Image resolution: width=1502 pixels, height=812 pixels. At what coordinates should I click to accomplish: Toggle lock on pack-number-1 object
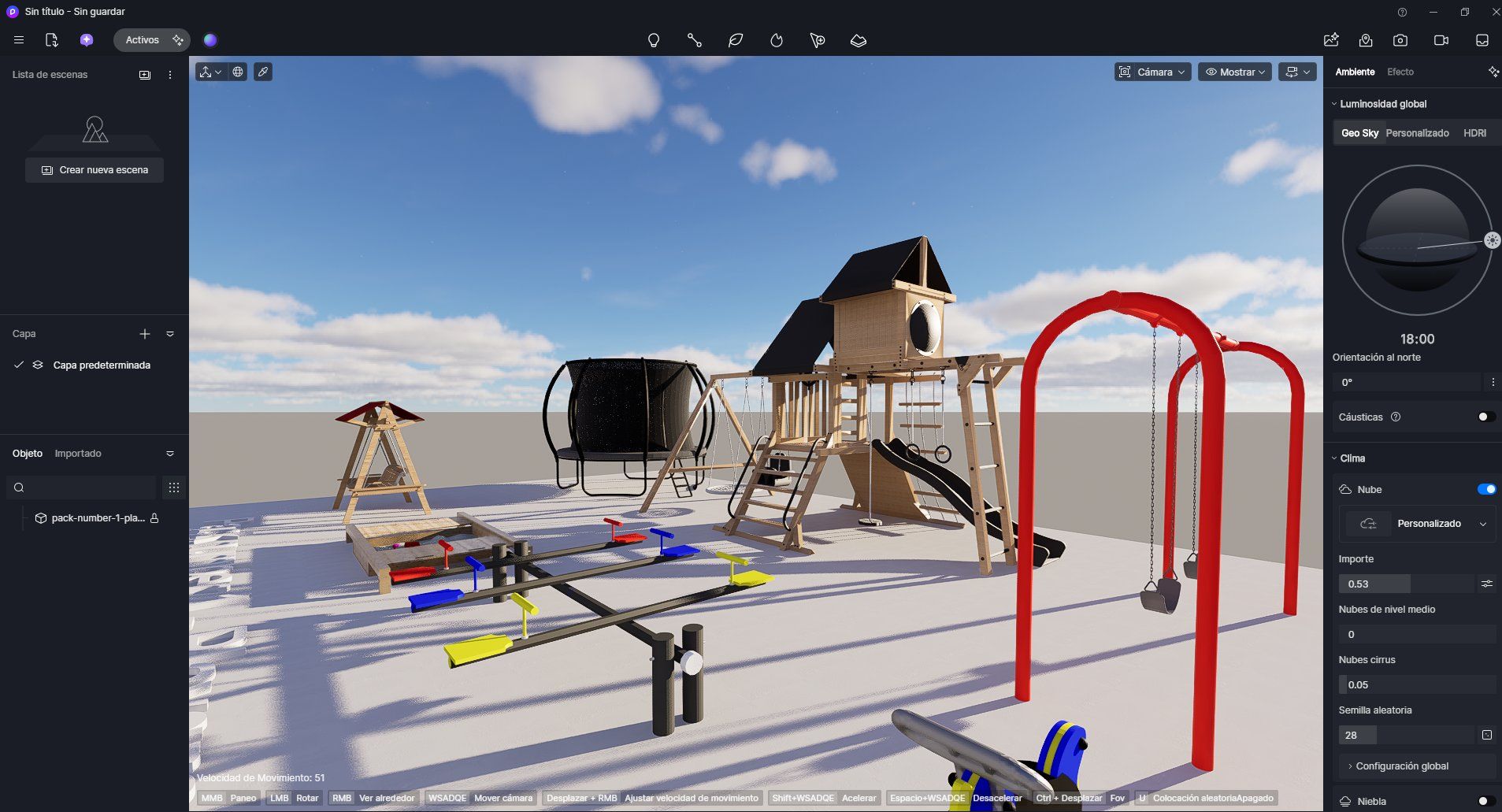tap(155, 518)
